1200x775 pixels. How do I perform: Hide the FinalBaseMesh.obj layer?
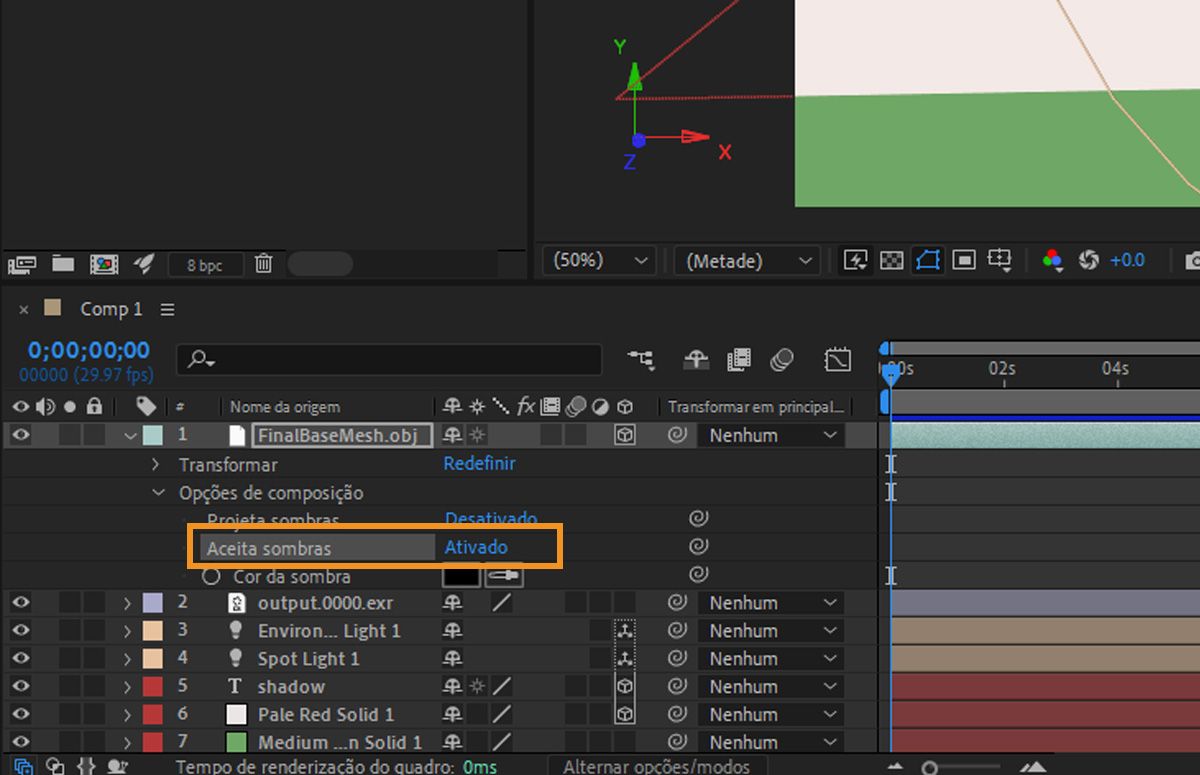[x=19, y=434]
